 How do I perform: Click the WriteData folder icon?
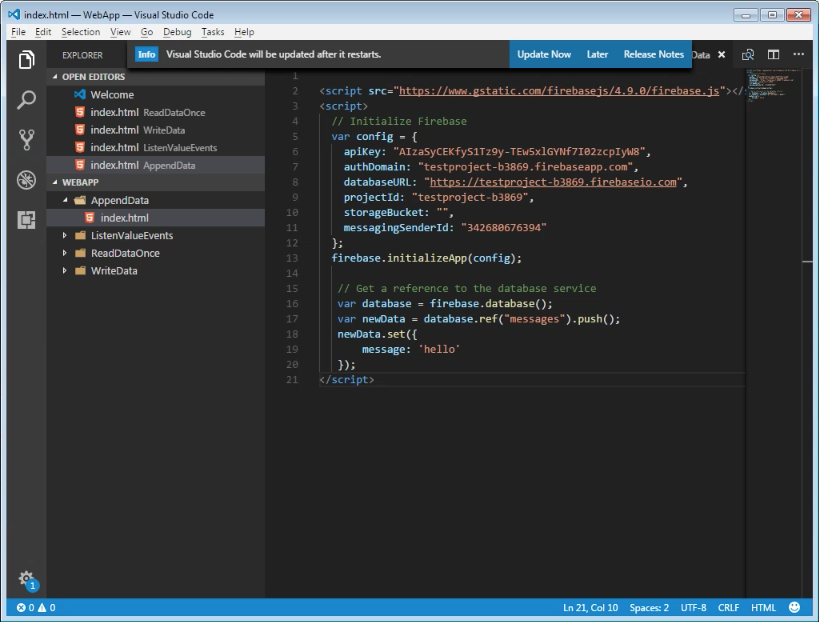coord(80,271)
